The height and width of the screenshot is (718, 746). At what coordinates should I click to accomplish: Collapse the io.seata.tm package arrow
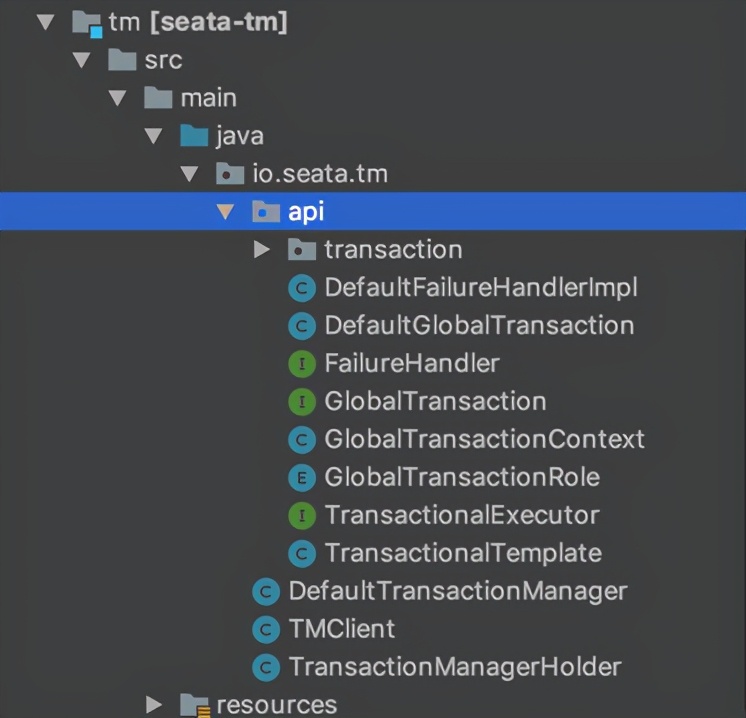click(189, 174)
